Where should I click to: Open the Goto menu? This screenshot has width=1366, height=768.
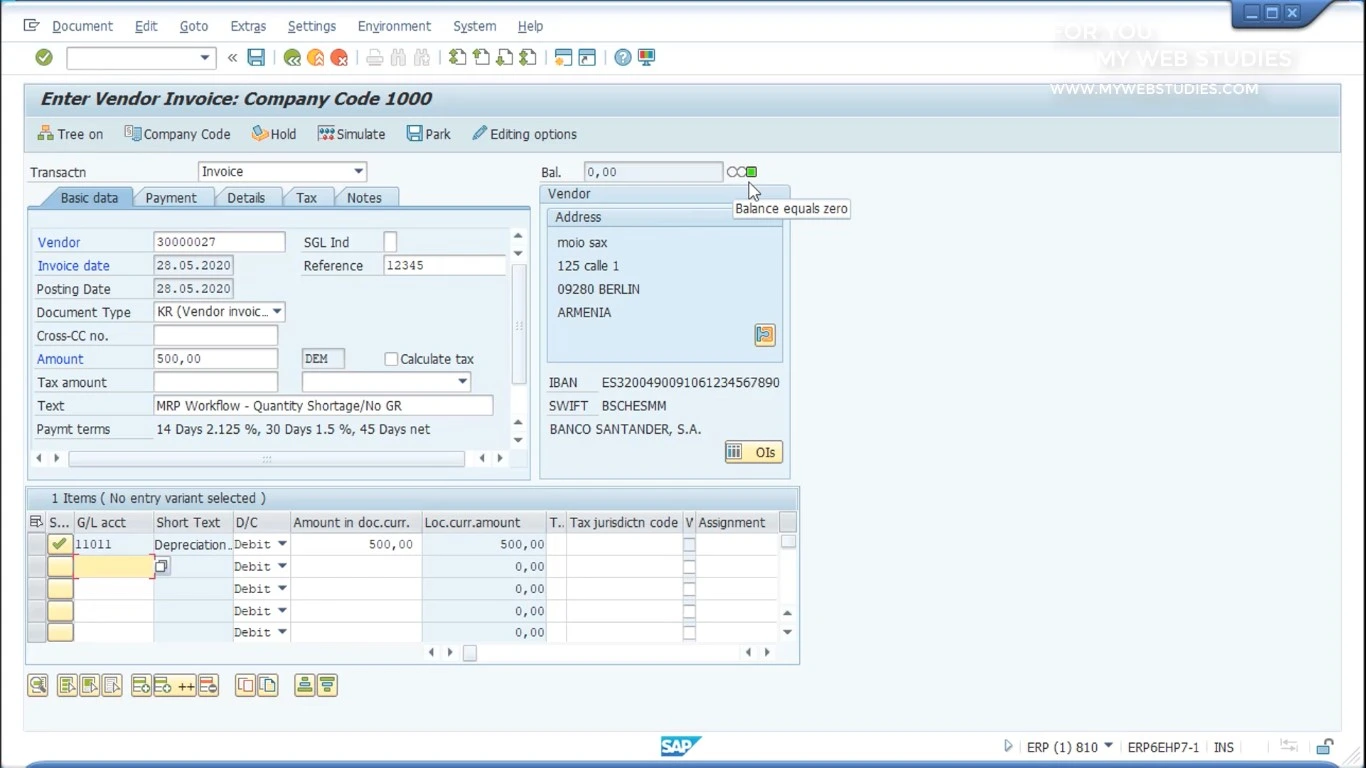click(x=194, y=26)
